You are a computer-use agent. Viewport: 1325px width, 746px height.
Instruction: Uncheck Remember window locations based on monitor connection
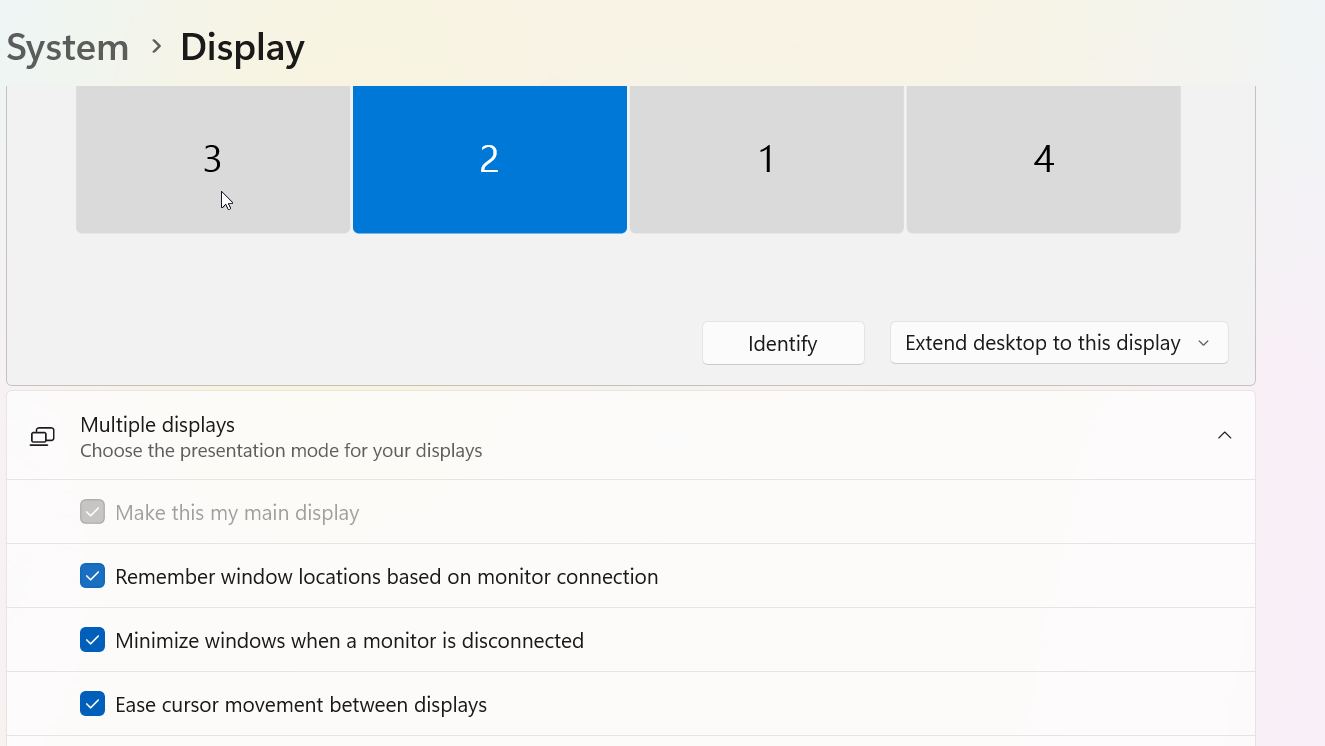coord(92,576)
